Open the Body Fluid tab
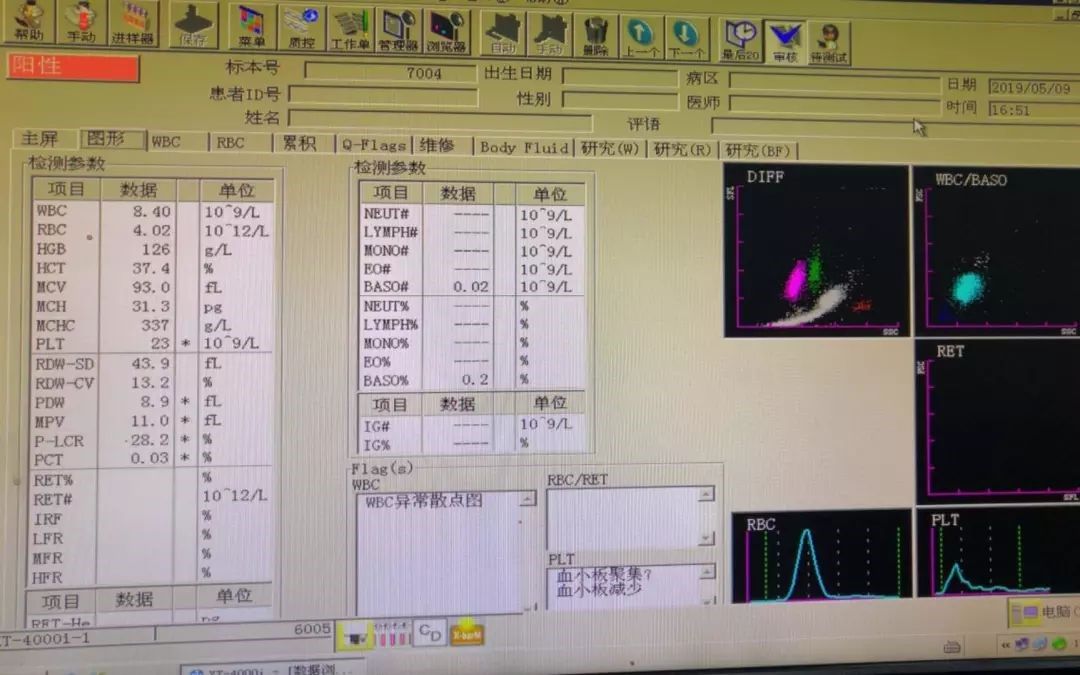 tap(524, 148)
